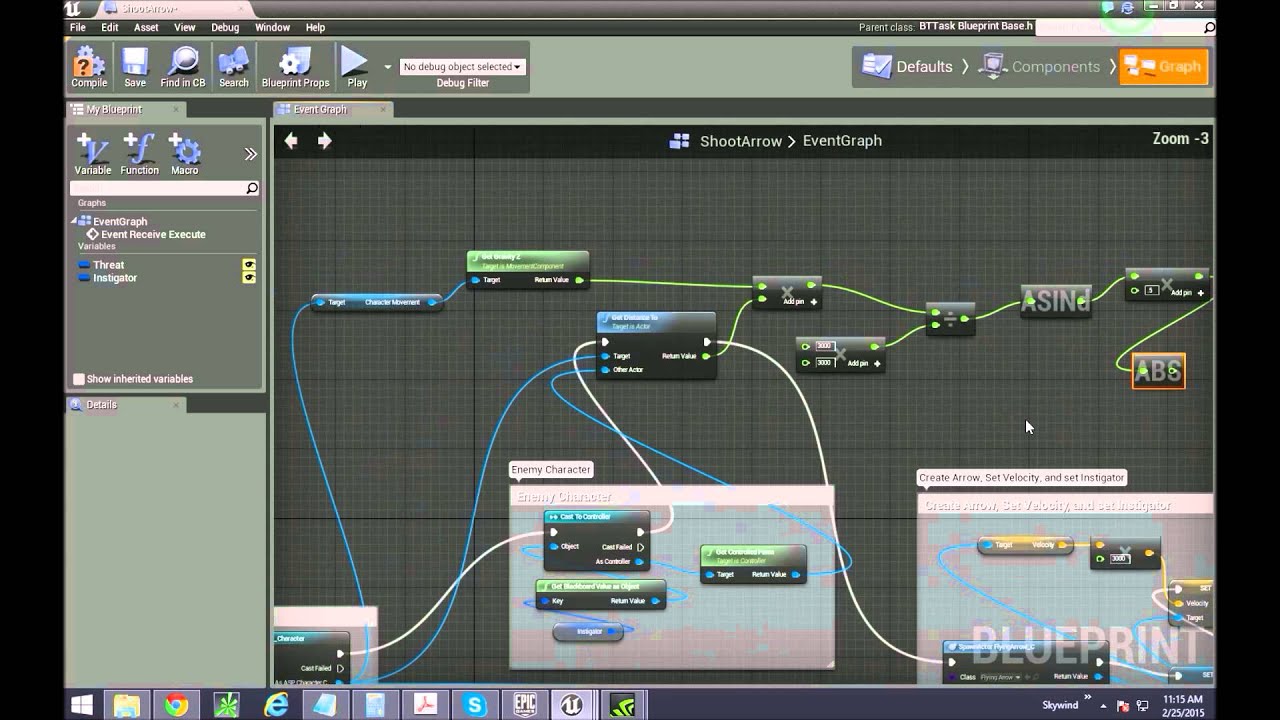Open Blueprint Props
Viewport: 1280px width, 720px height.
pos(295,67)
